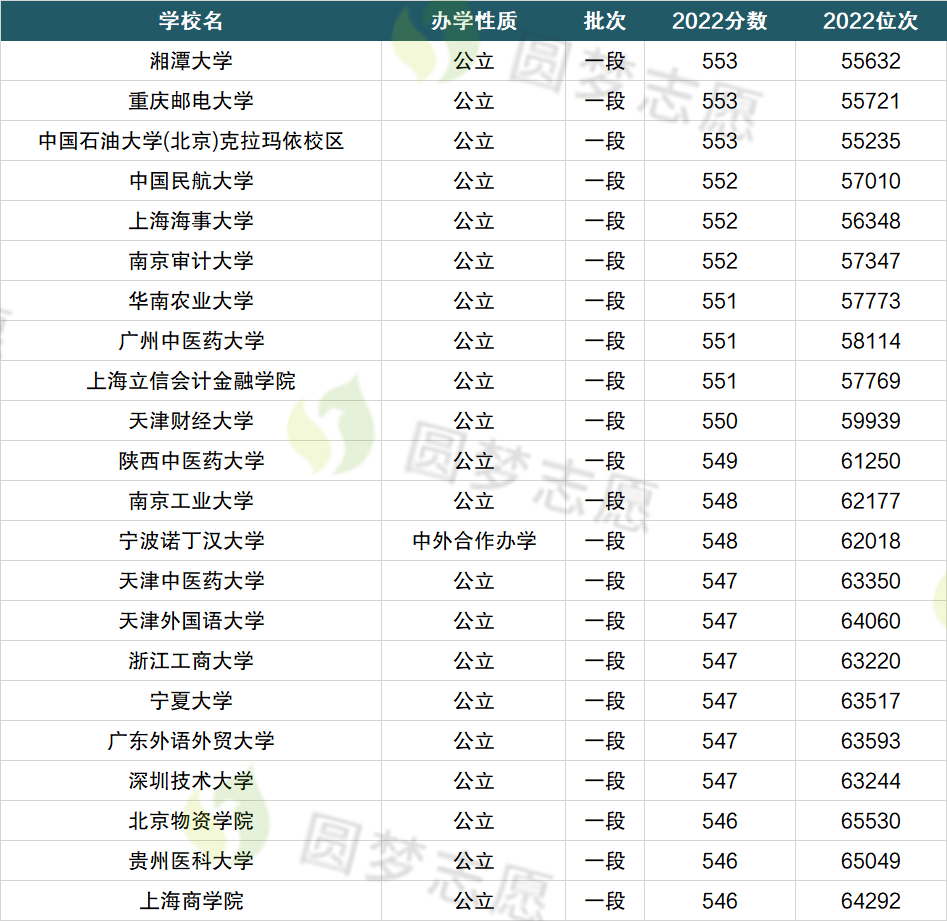The image size is (947, 921).
Task: Select the 深圳技术大学 cell
Action: [191, 781]
